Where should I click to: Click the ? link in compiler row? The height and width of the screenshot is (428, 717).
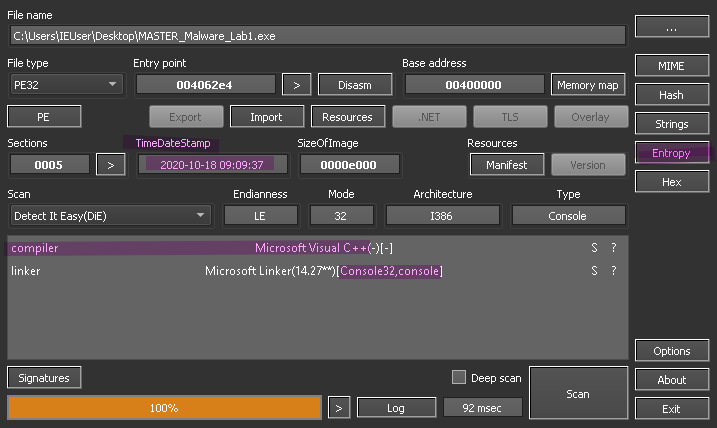(614, 248)
